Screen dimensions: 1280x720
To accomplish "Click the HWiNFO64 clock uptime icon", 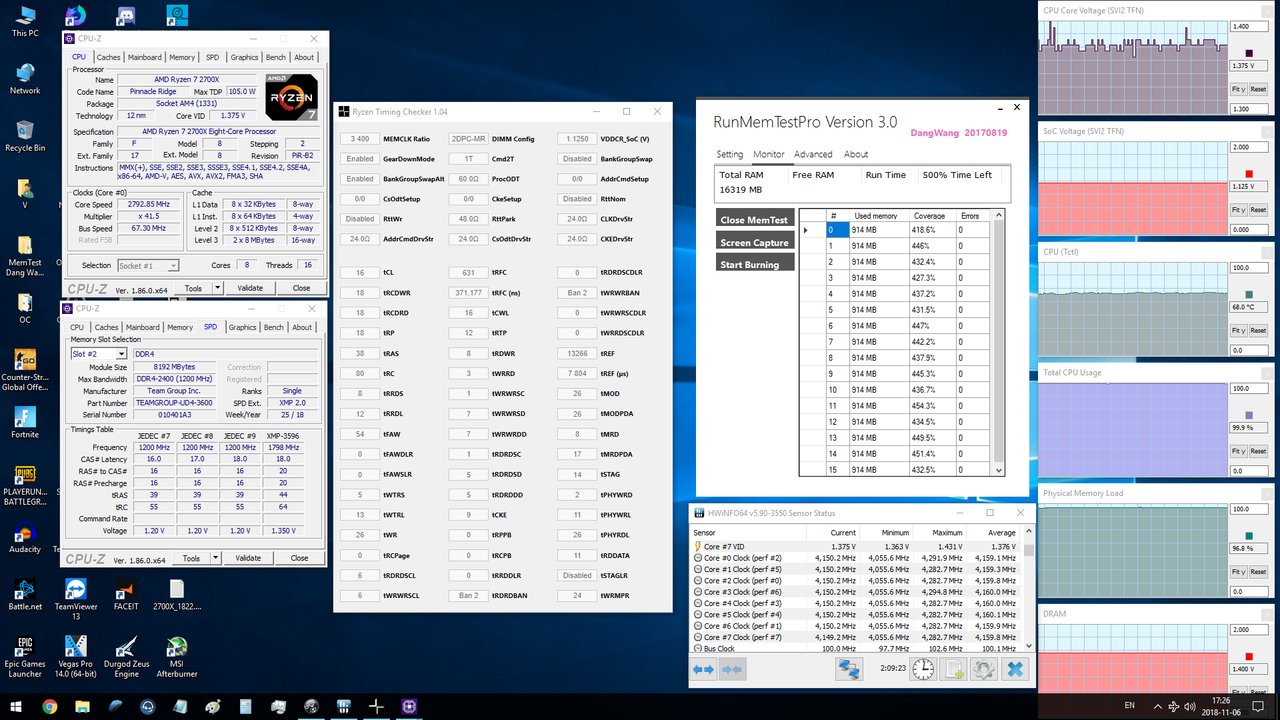I will pyautogui.click(x=922, y=668).
